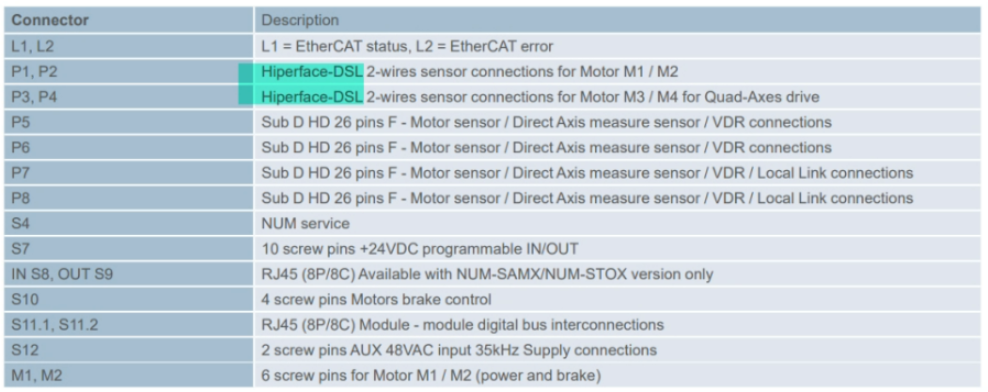Click the Description column header
988x392 pixels.
click(x=617, y=20)
